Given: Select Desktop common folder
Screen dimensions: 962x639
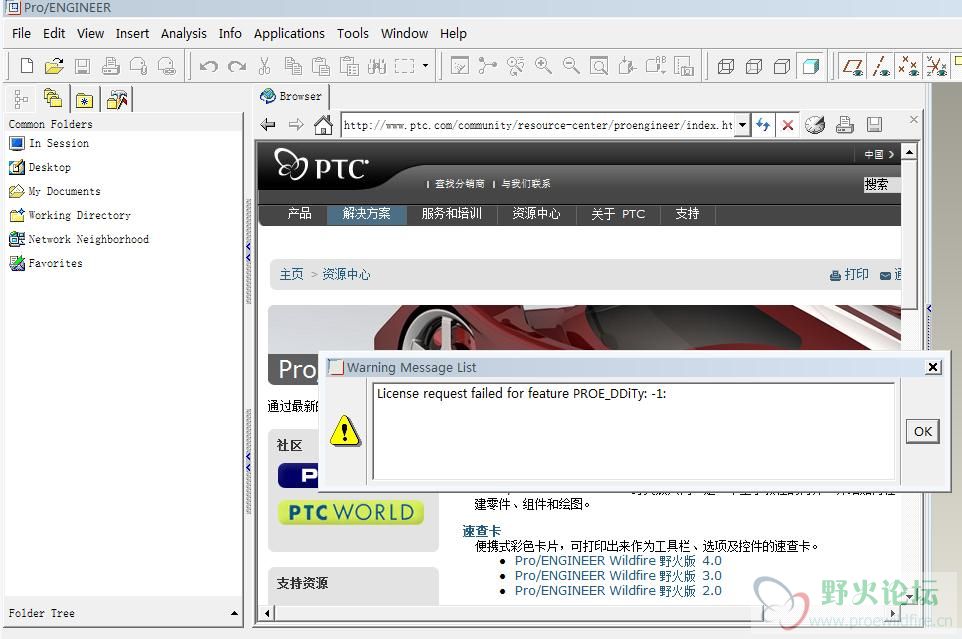Looking at the screenshot, I should [x=40, y=167].
